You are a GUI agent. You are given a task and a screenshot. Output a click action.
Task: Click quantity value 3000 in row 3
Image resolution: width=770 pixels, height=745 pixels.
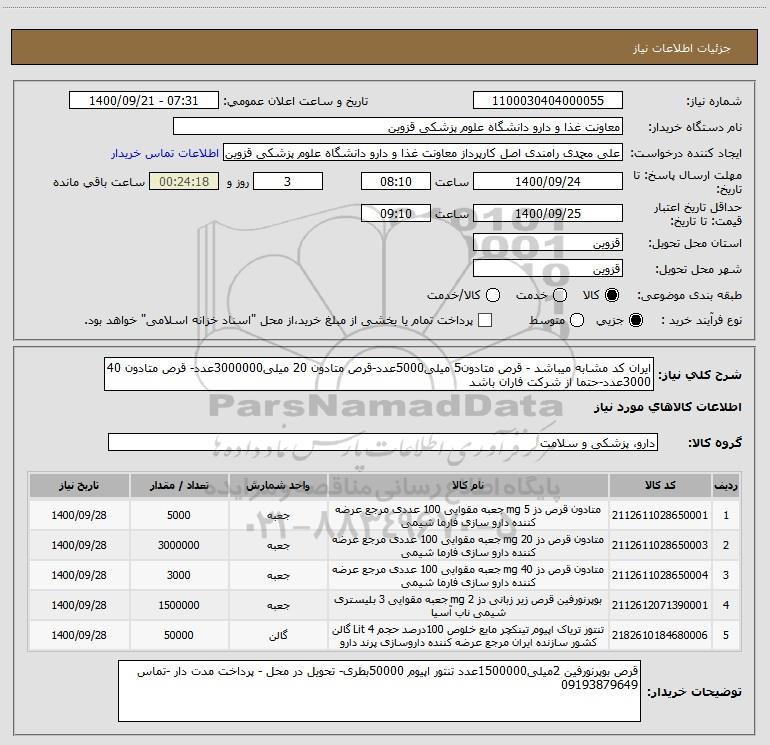(179, 575)
